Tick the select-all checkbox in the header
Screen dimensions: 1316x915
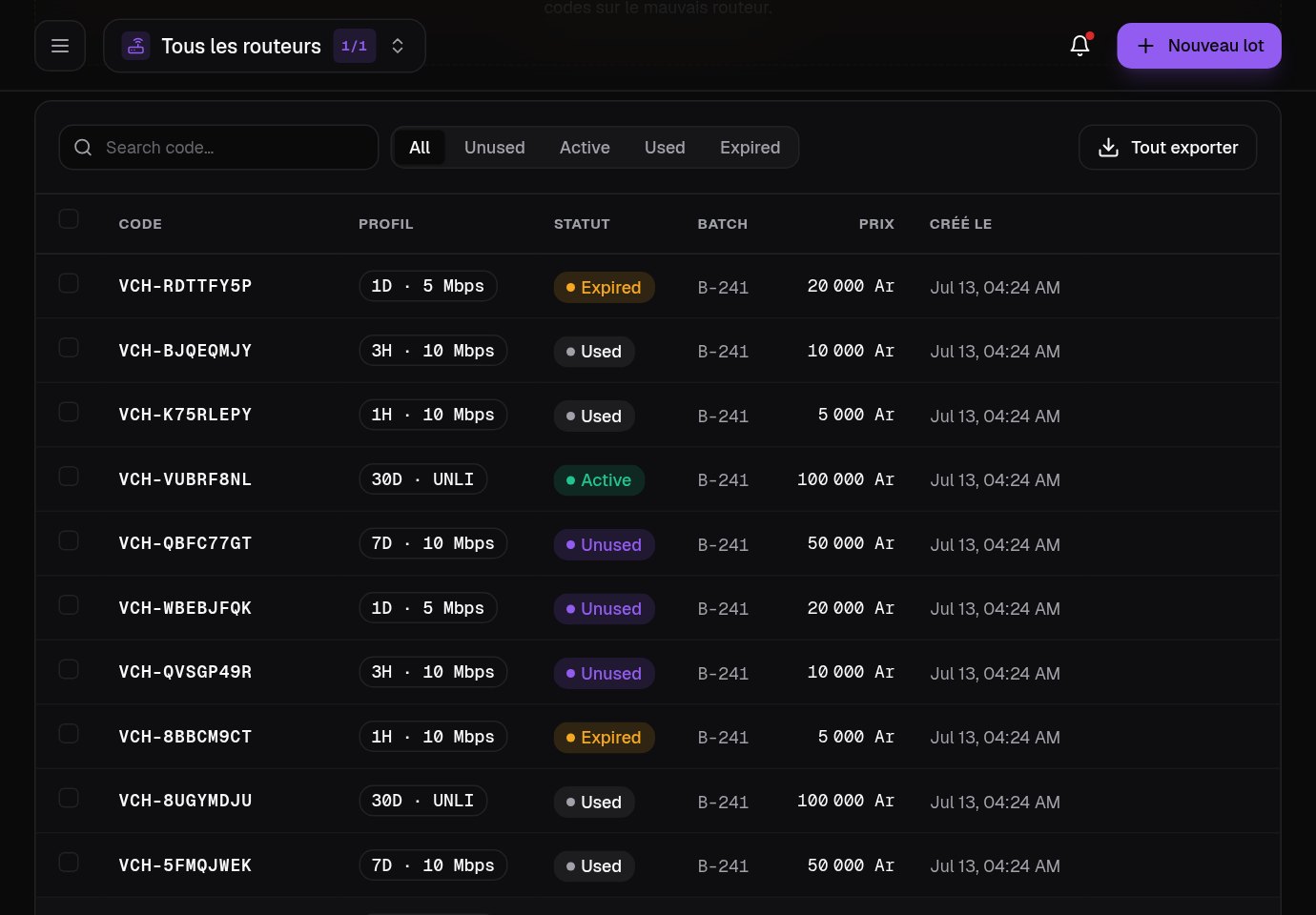69,219
